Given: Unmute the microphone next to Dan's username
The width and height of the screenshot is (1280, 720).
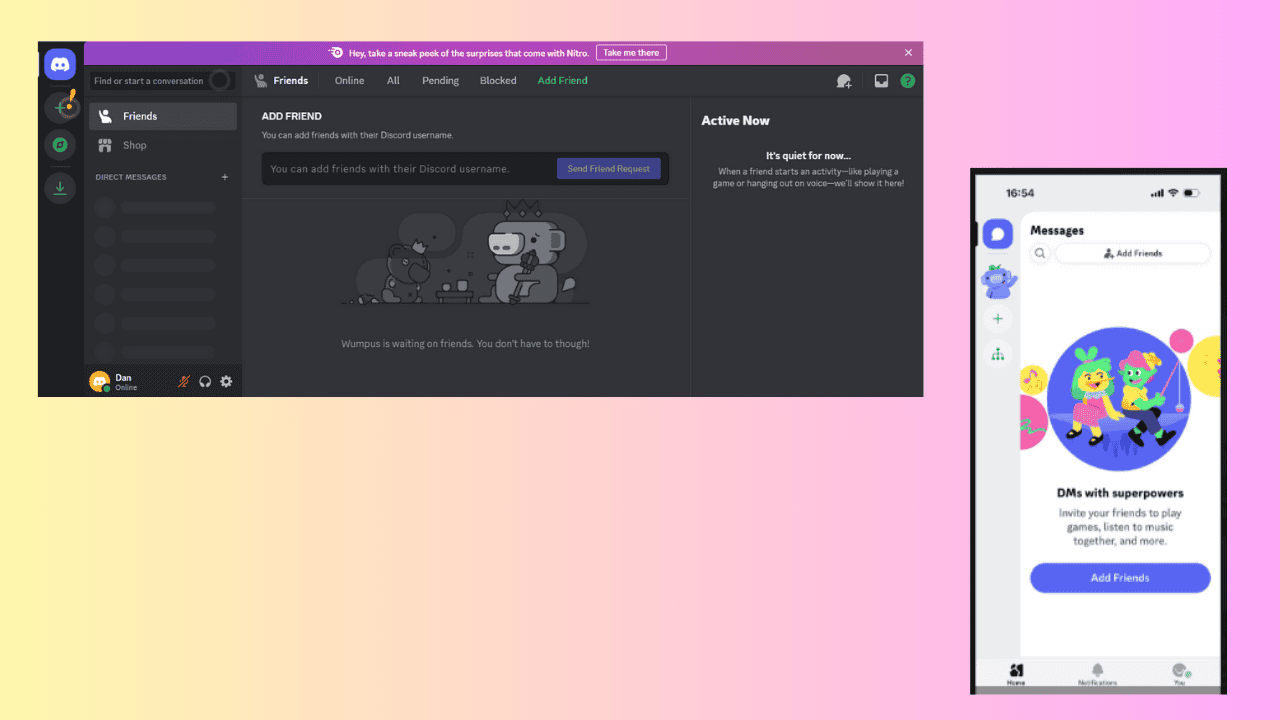Looking at the screenshot, I should click(x=183, y=381).
